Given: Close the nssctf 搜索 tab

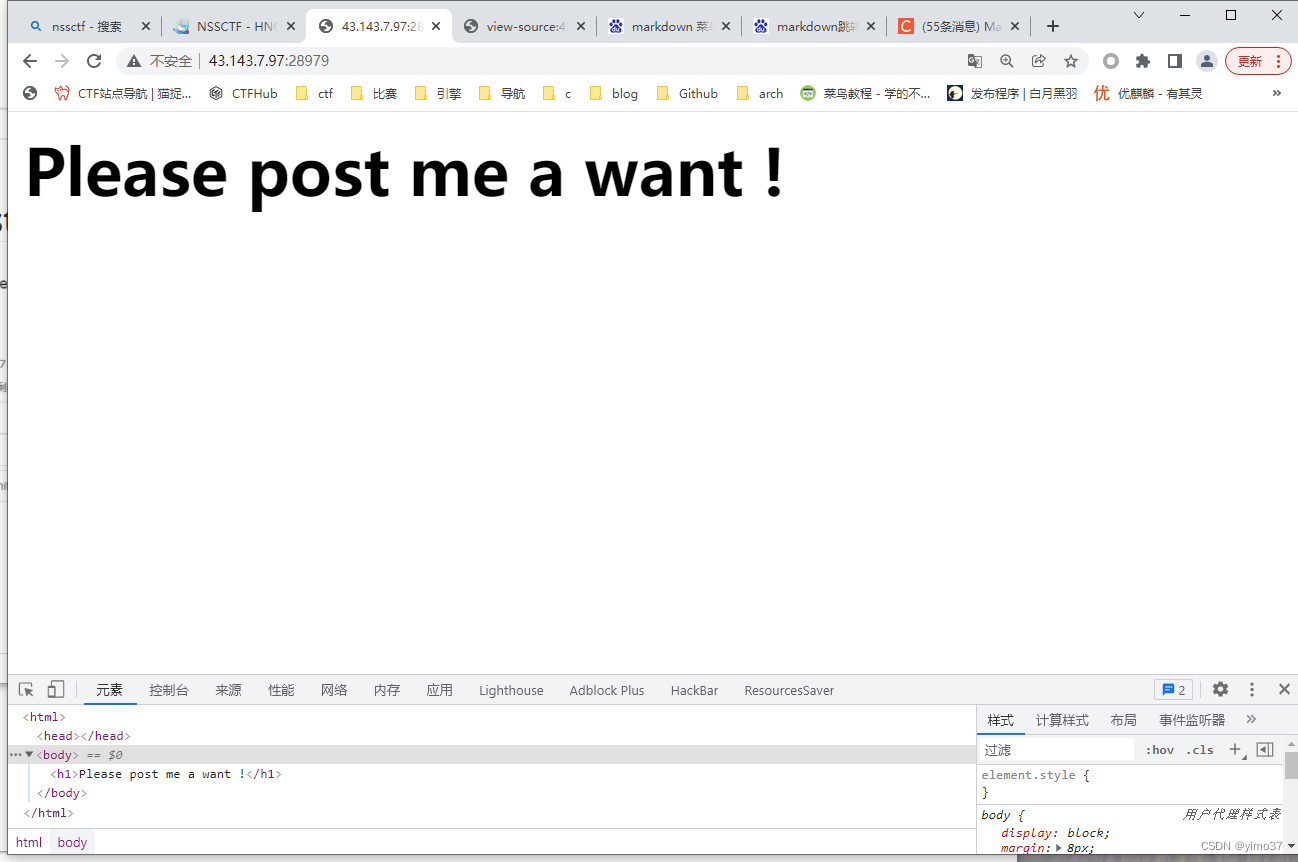Looking at the screenshot, I should (144, 27).
